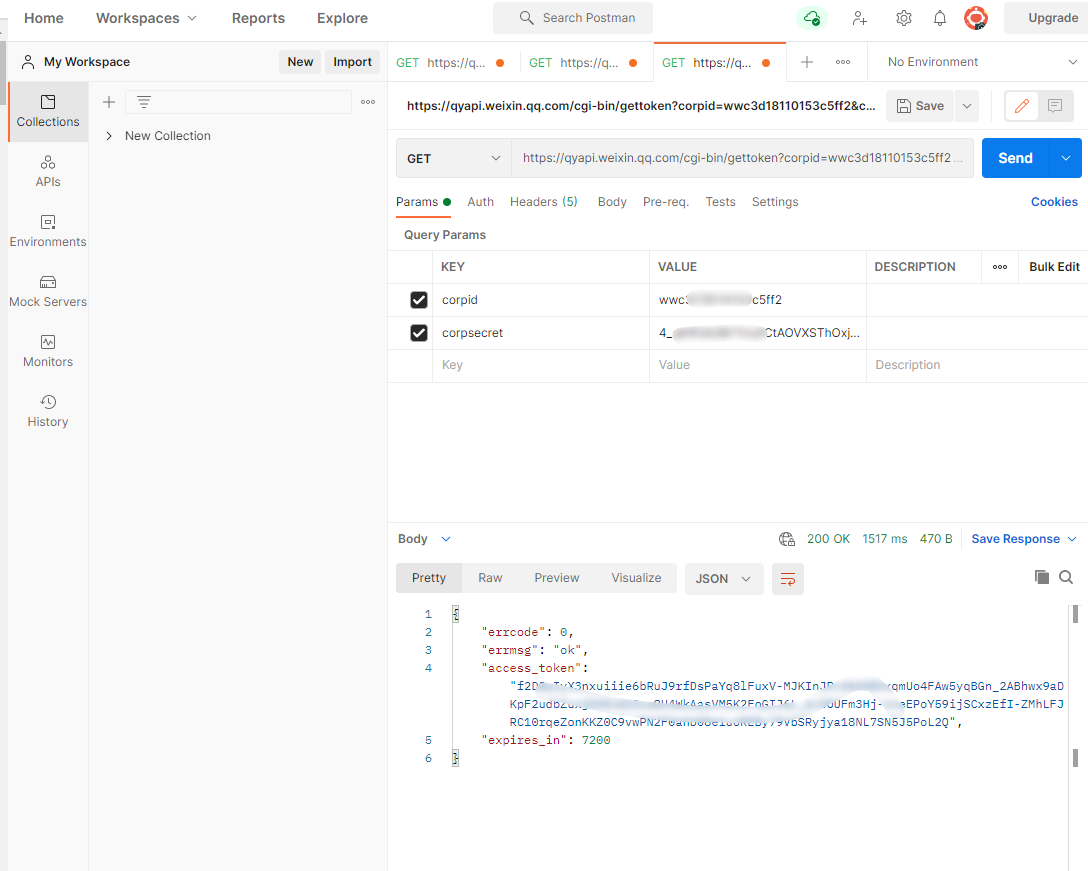Open the Environments sidebar panel

pos(48,231)
